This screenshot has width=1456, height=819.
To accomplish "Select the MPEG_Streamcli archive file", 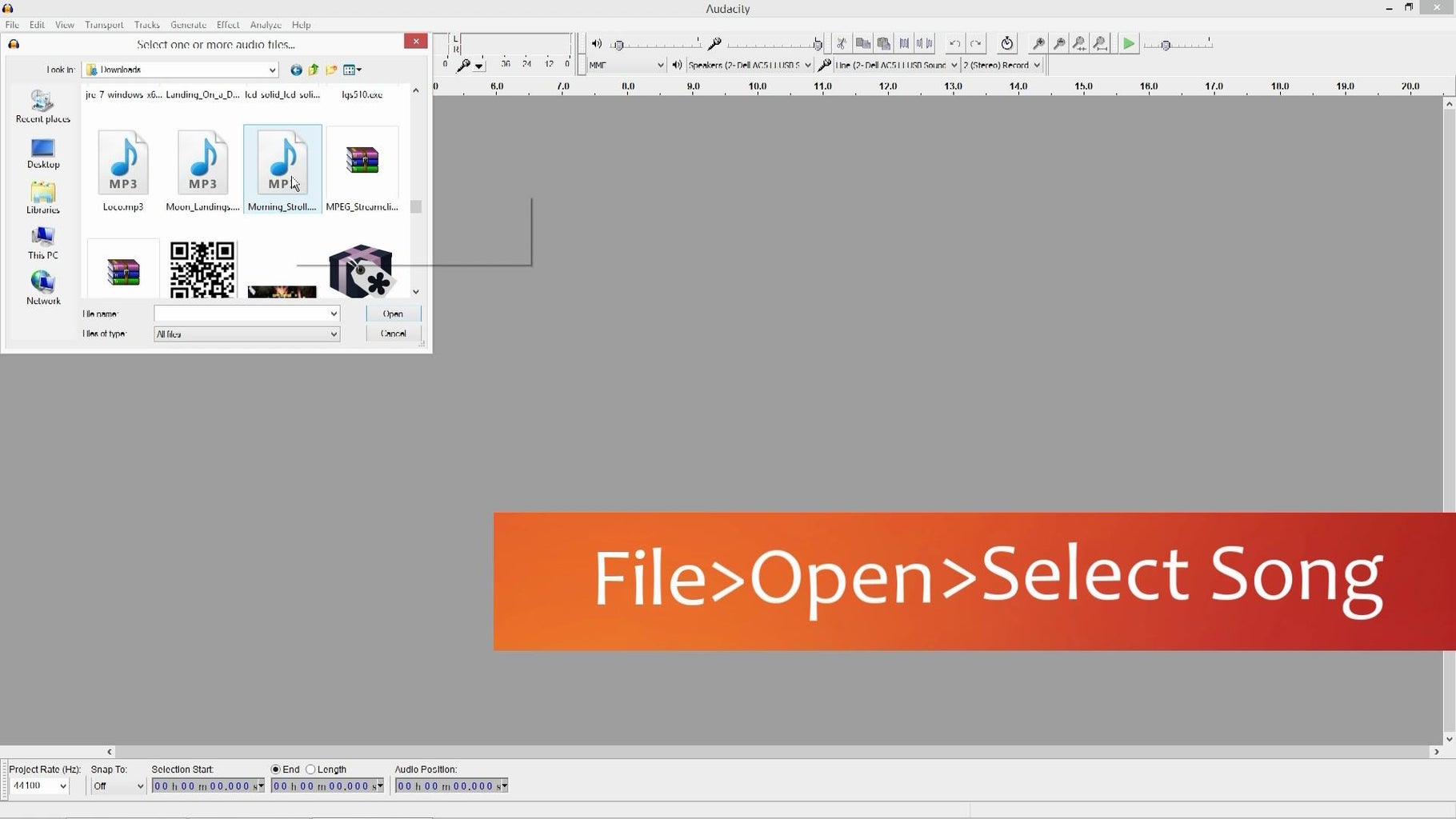I will coord(362,170).
